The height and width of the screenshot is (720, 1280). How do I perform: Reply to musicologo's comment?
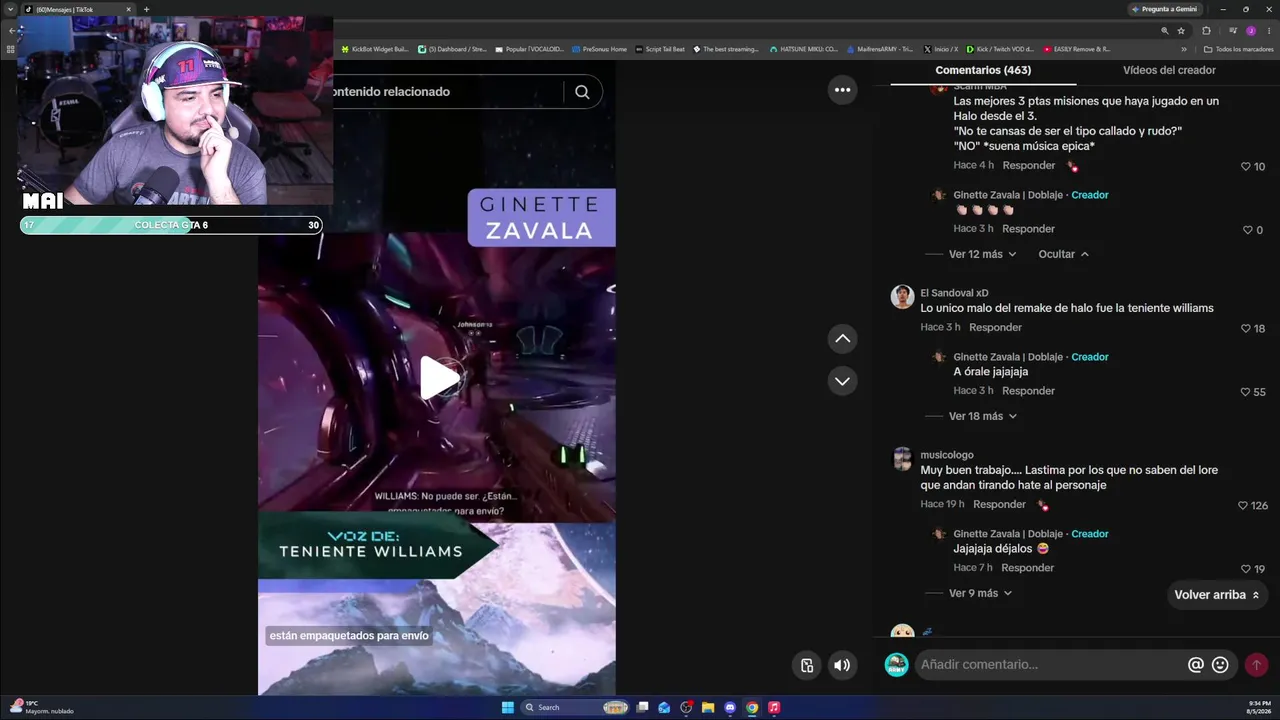coord(999,504)
